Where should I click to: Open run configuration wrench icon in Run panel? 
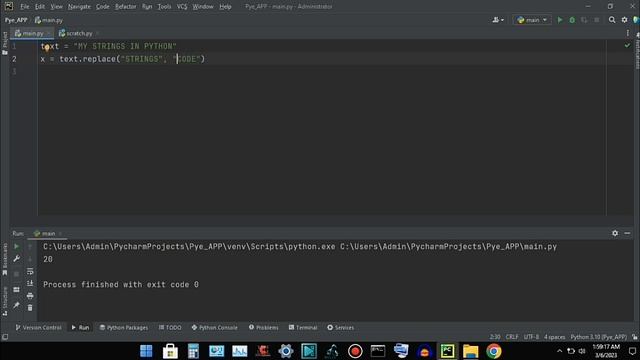[x=16, y=259]
